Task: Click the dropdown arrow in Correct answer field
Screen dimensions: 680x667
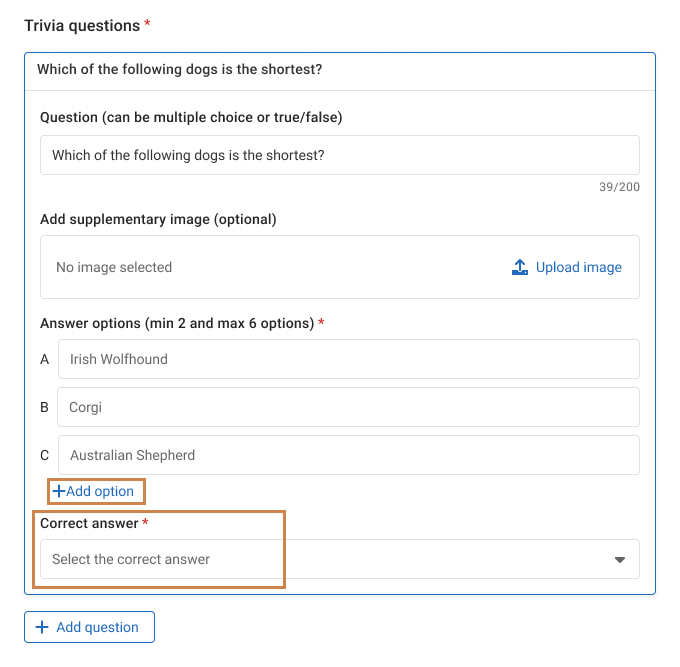Action: coord(619,560)
